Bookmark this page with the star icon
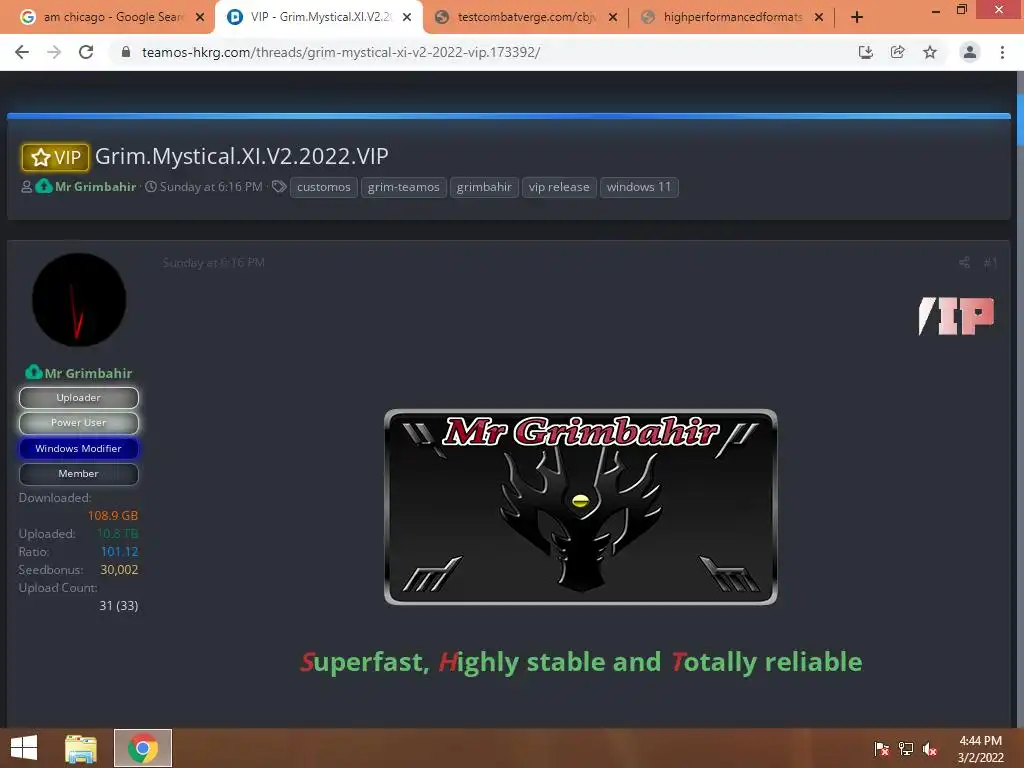This screenshot has height=768, width=1024. tap(930, 52)
